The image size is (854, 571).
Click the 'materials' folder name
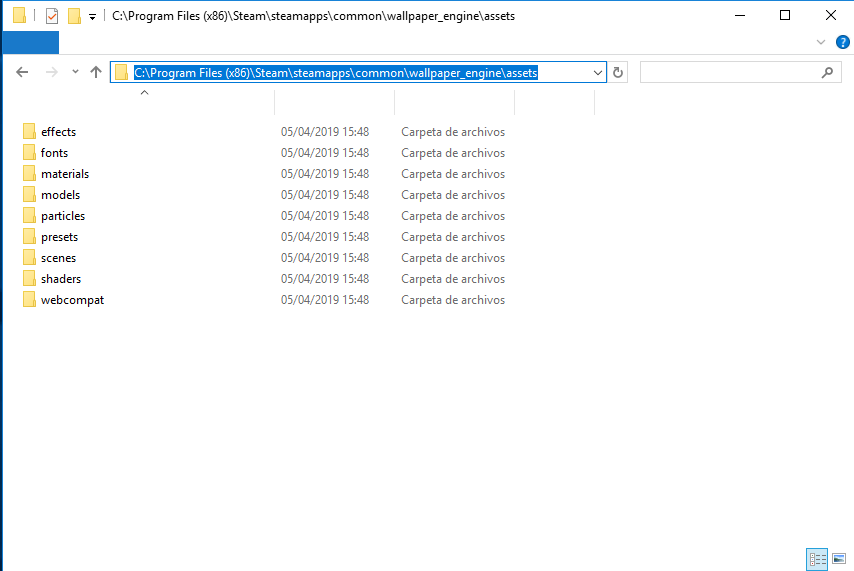tap(65, 174)
